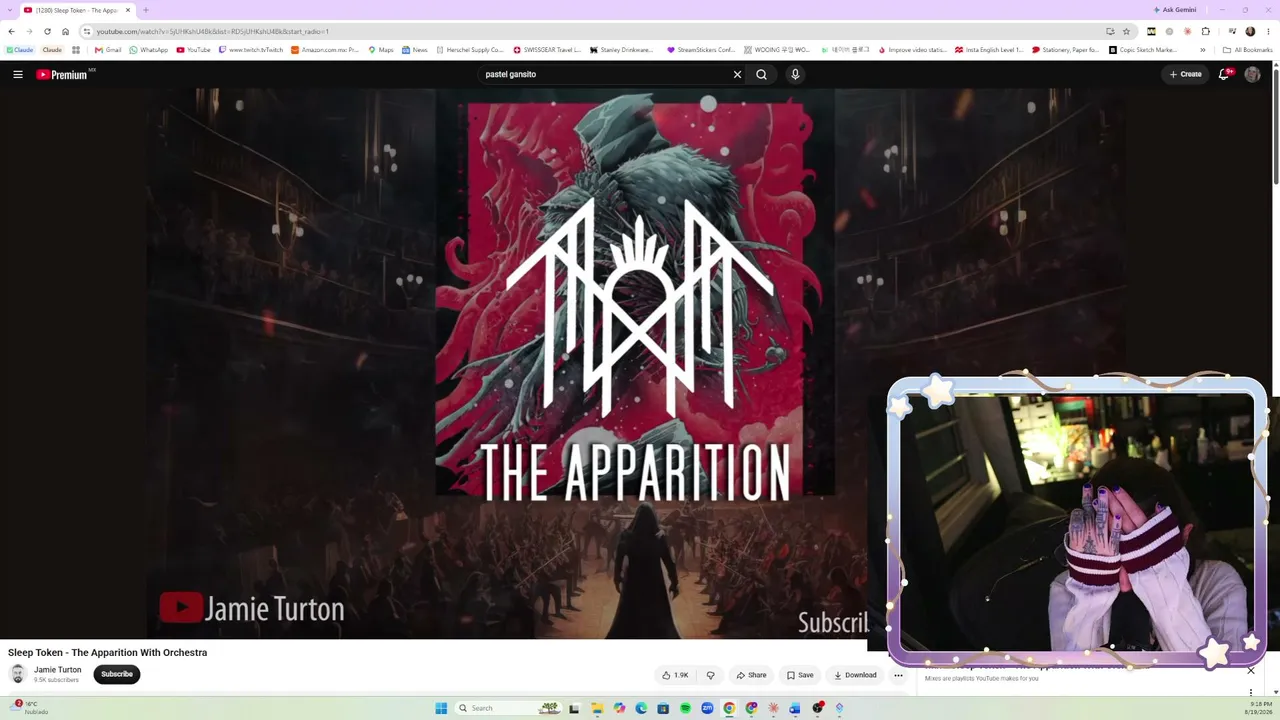Share the Sleep Token video
Image resolution: width=1280 pixels, height=720 pixels.
point(751,675)
